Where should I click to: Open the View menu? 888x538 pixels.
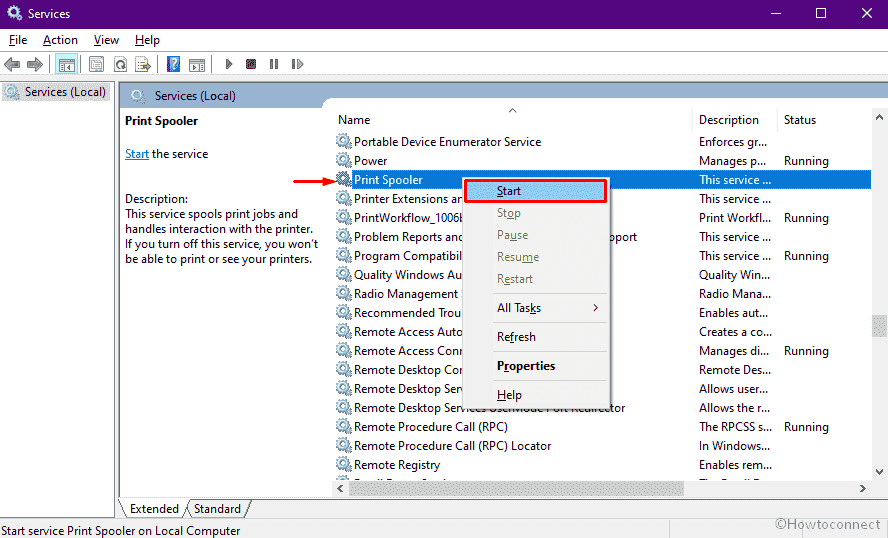[x=106, y=40]
